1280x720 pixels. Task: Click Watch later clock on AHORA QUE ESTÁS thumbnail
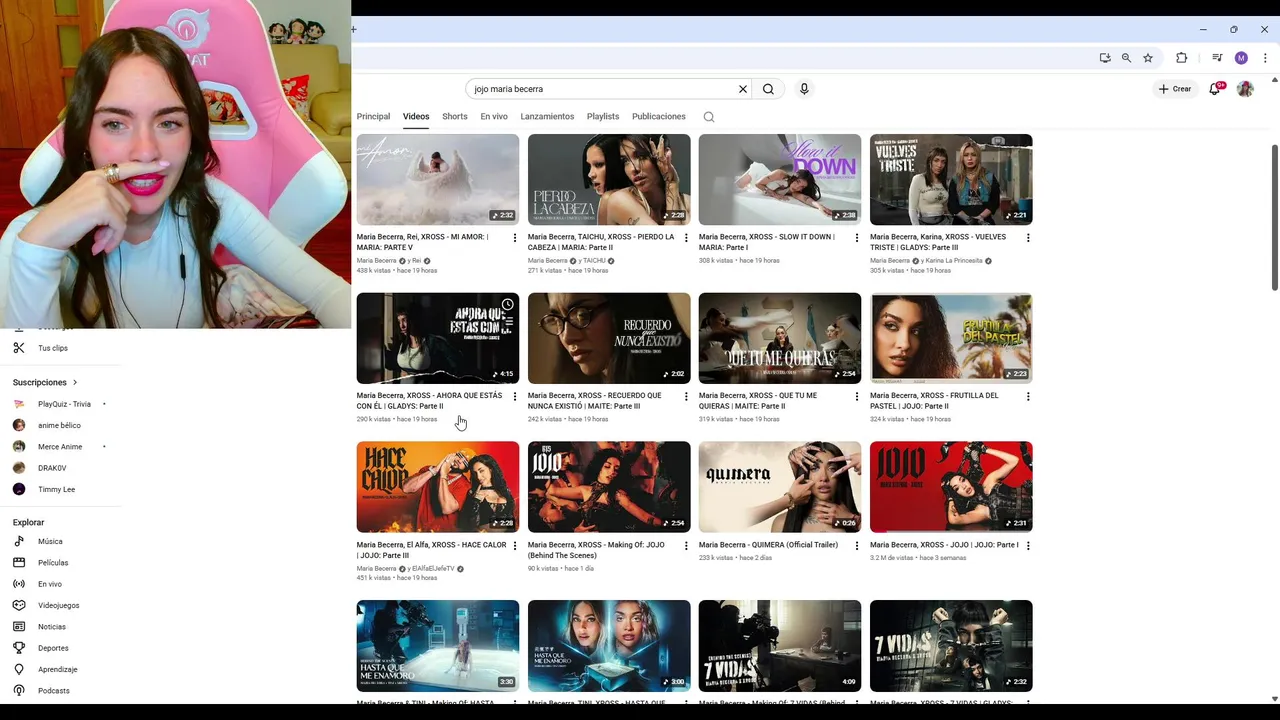pos(508,304)
